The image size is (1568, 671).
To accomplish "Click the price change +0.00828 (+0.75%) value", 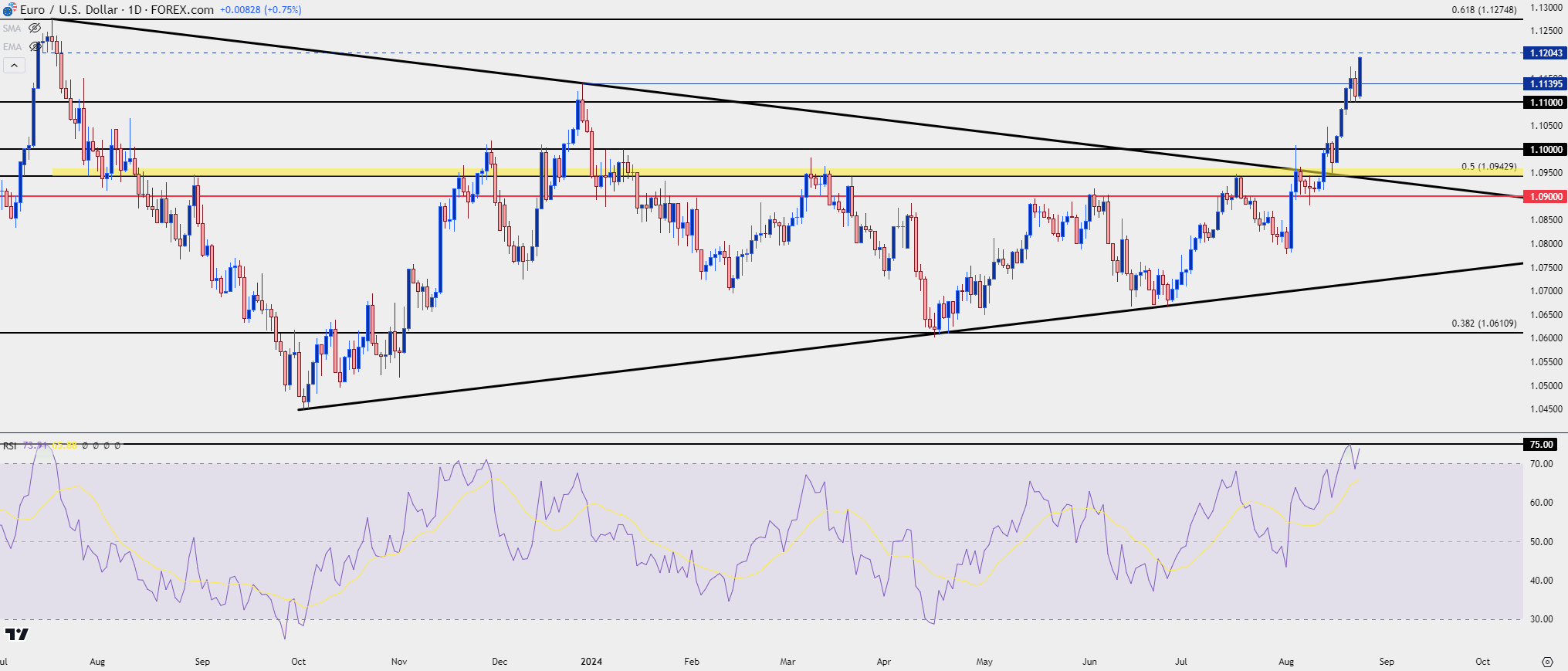I will coord(261,10).
